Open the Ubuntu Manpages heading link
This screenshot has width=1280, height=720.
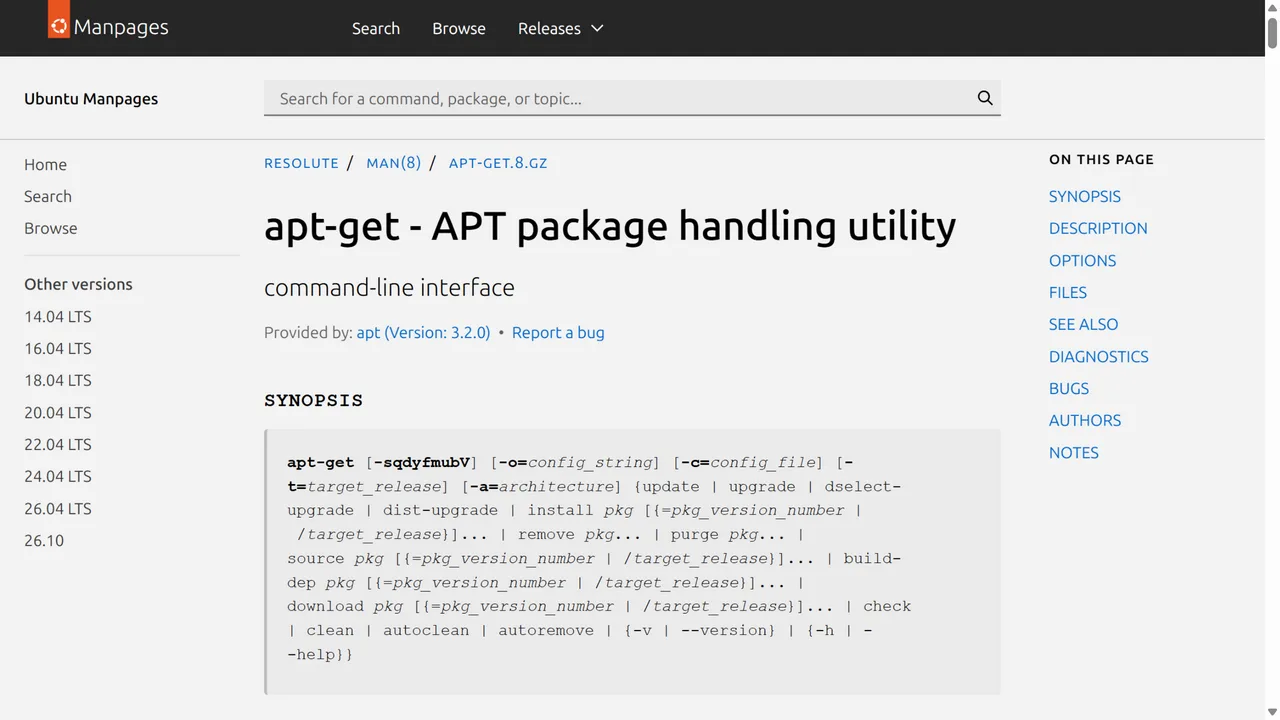click(91, 98)
